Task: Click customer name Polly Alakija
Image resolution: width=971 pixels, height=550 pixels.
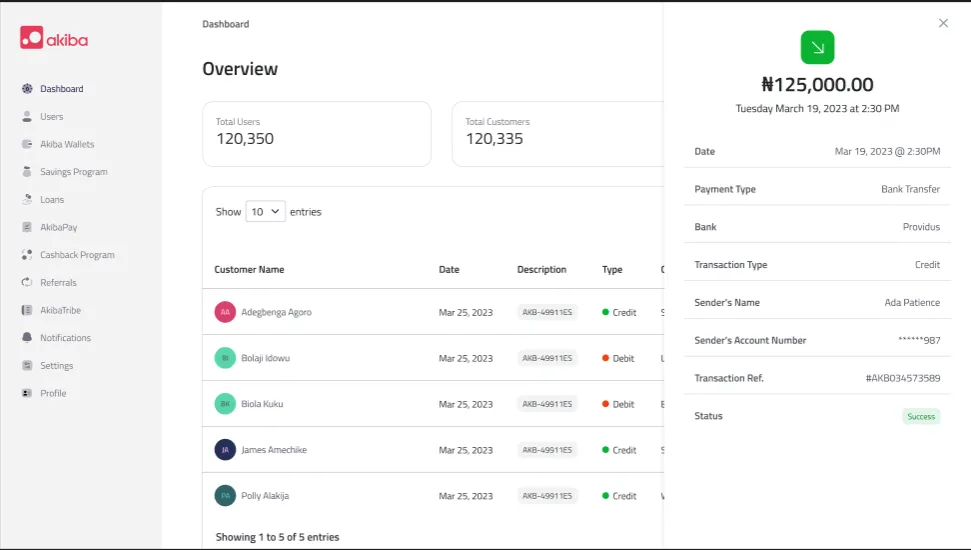Action: point(265,495)
